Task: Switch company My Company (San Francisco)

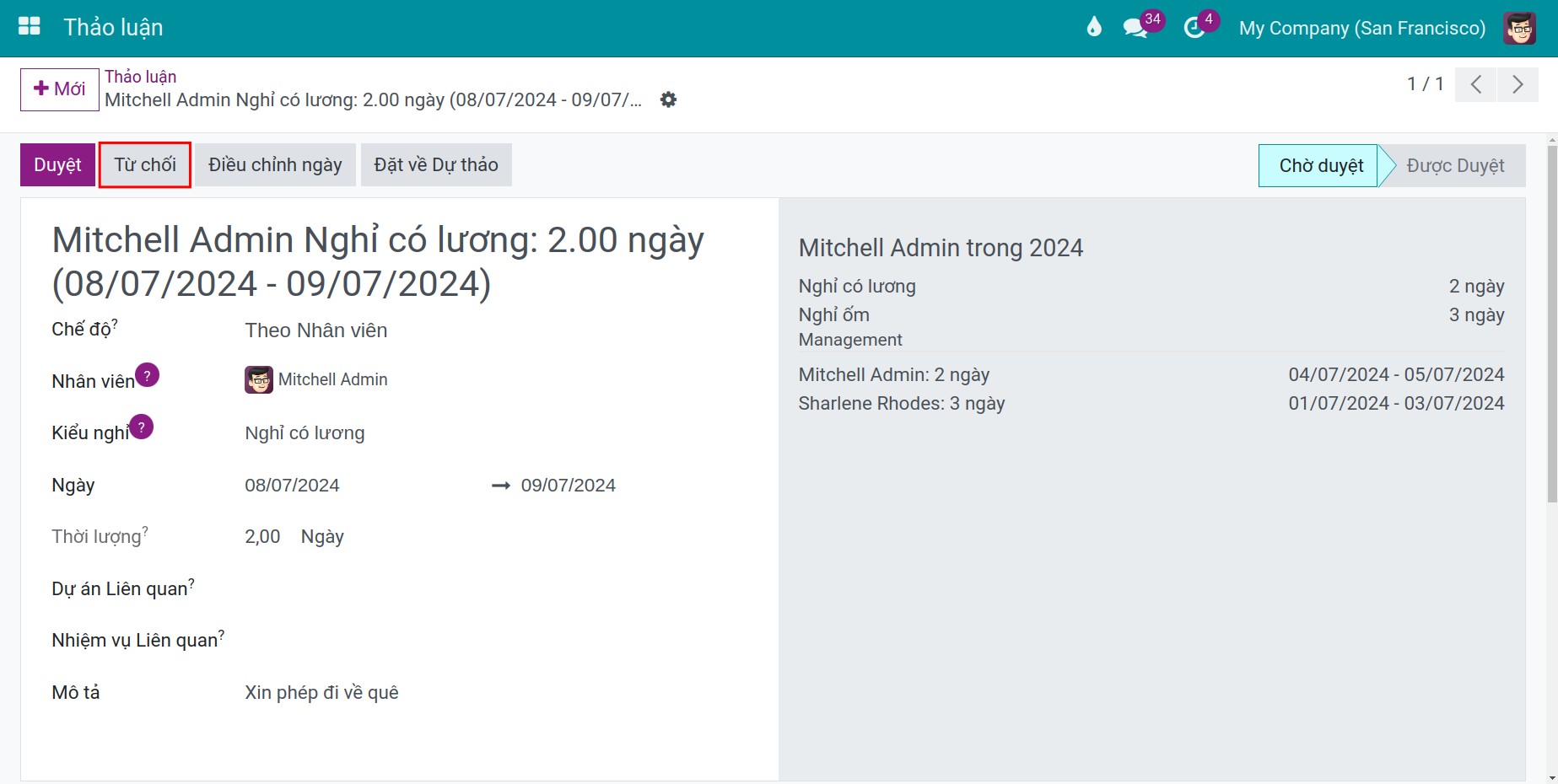Action: (x=1362, y=28)
